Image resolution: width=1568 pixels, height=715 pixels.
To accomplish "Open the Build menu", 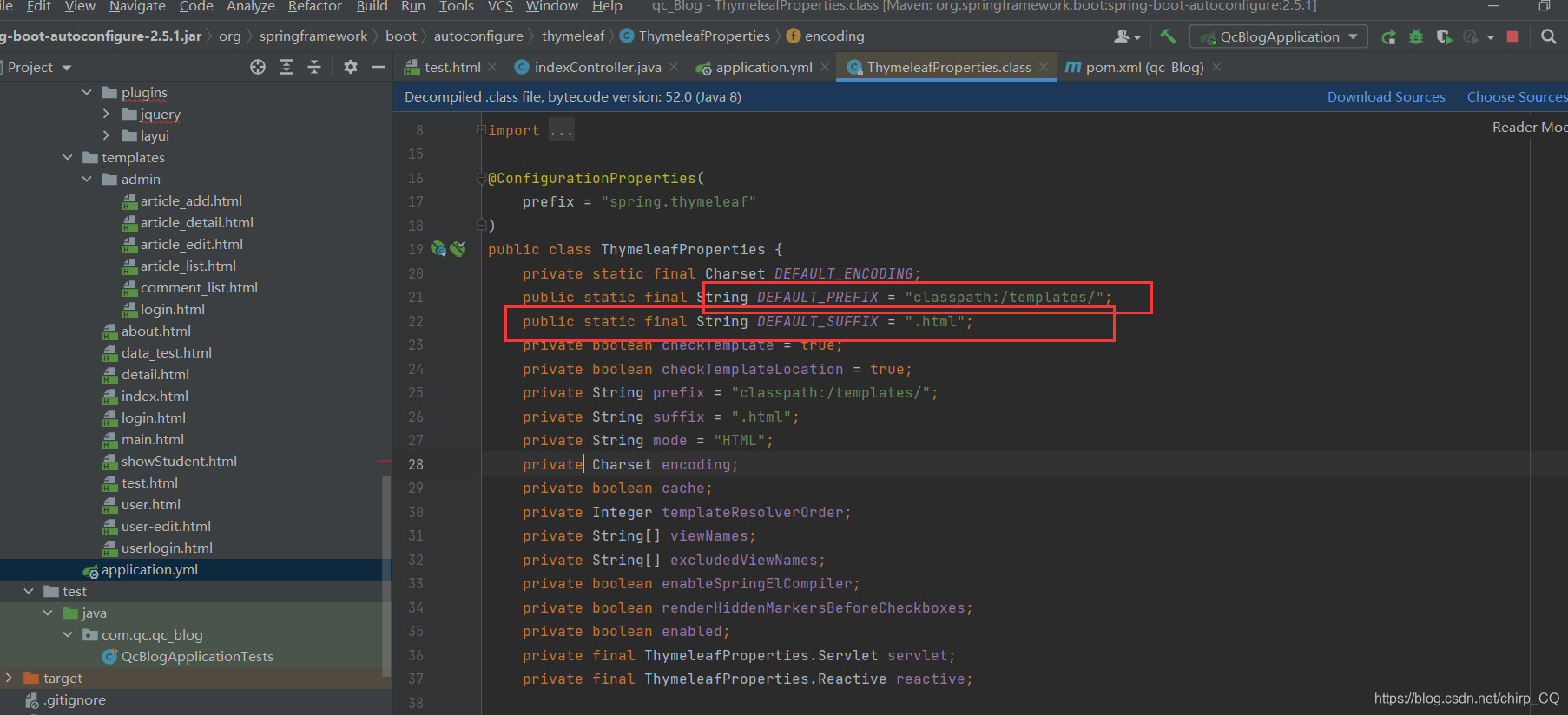I will pyautogui.click(x=372, y=6).
